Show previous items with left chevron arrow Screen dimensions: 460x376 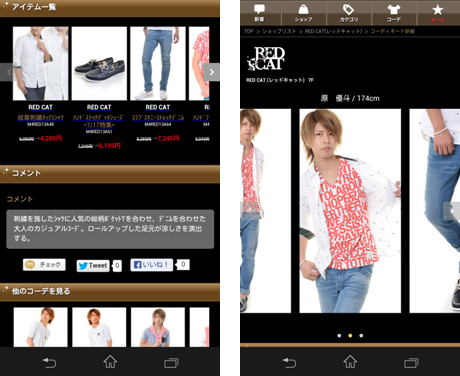7,72
